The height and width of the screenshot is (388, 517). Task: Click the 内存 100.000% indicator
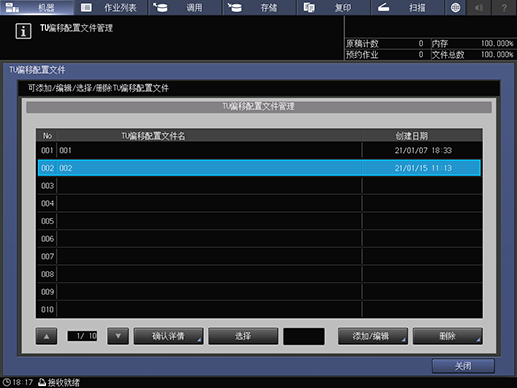point(473,44)
